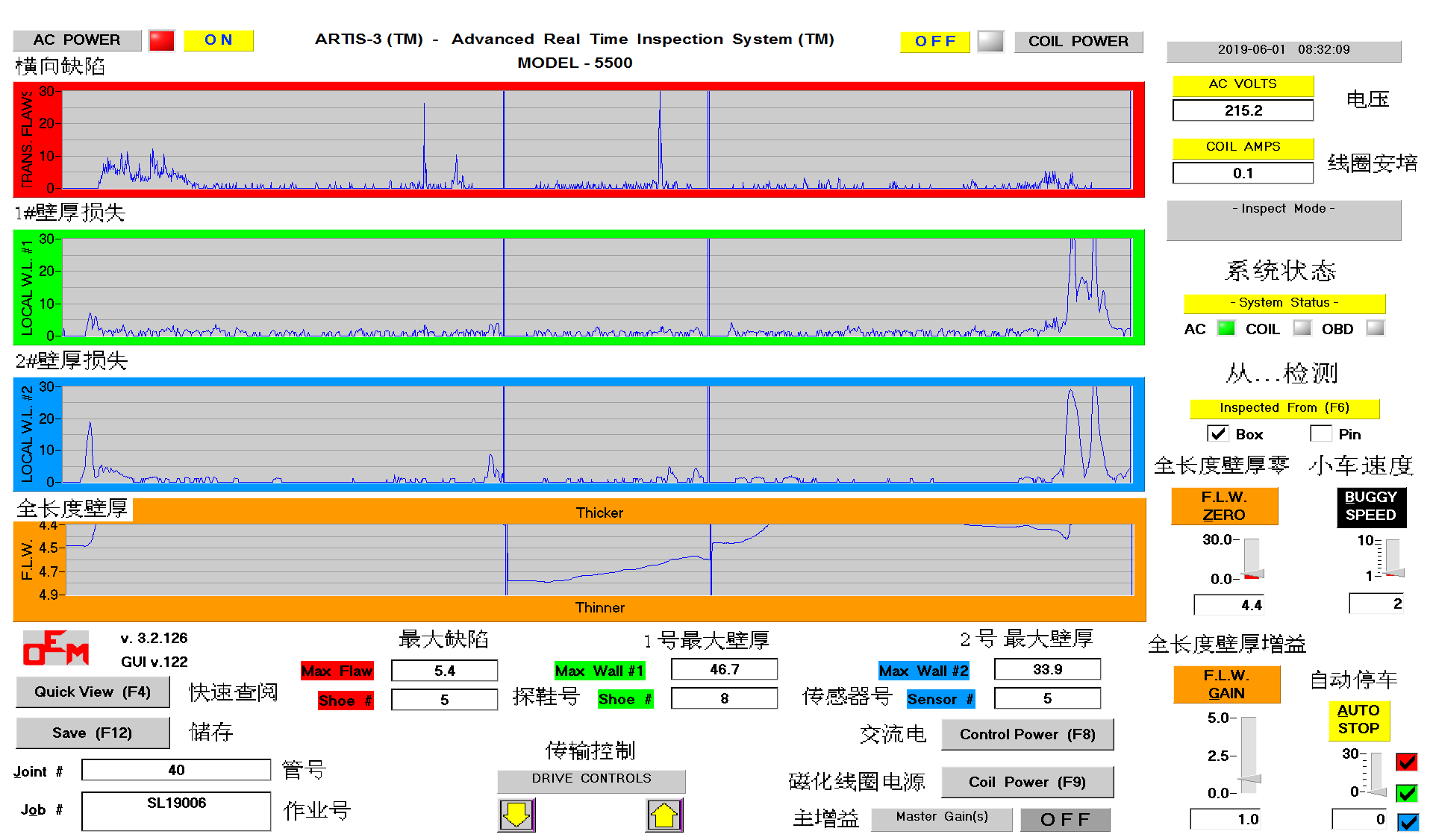1433x840 pixels.
Task: Click the Max Wall #2 value 33.9
Action: click(x=1048, y=669)
